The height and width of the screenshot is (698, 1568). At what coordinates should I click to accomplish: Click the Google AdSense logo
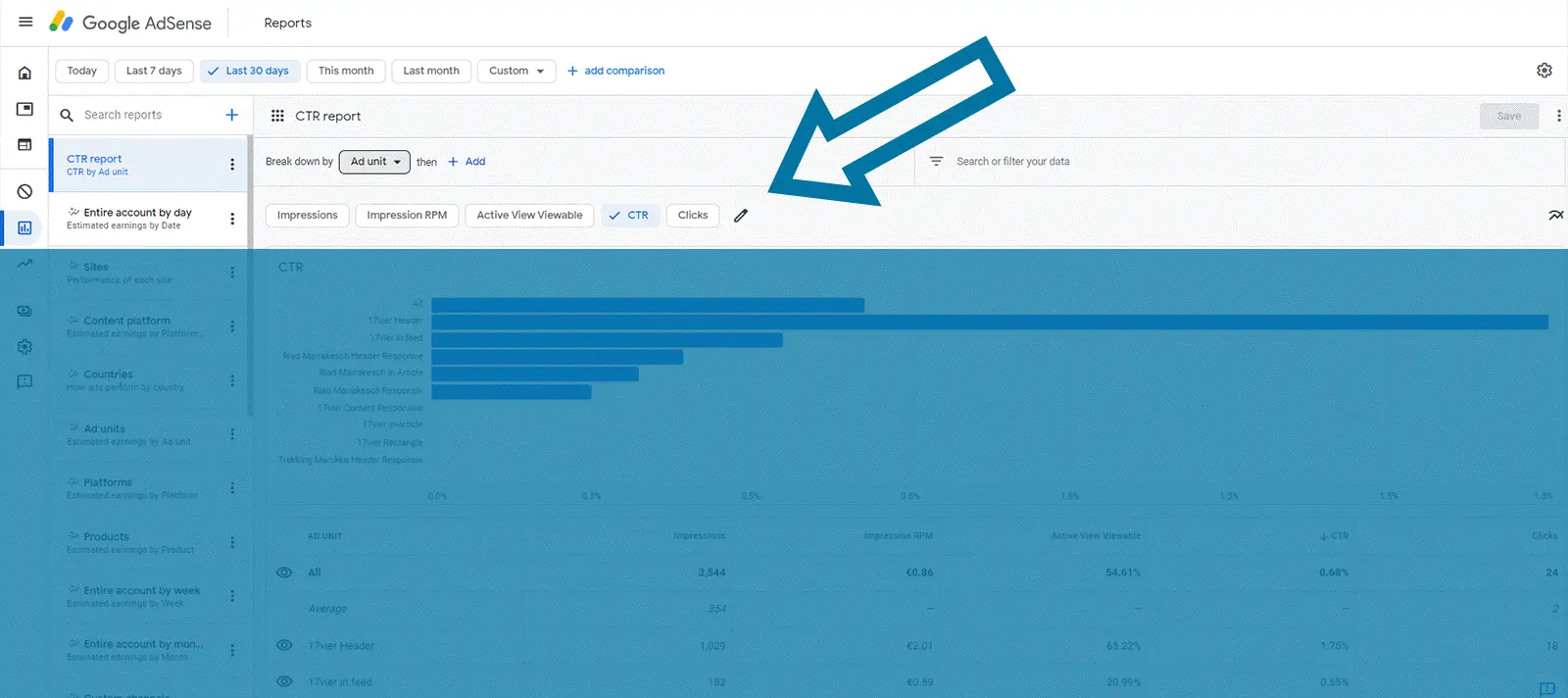(x=130, y=23)
